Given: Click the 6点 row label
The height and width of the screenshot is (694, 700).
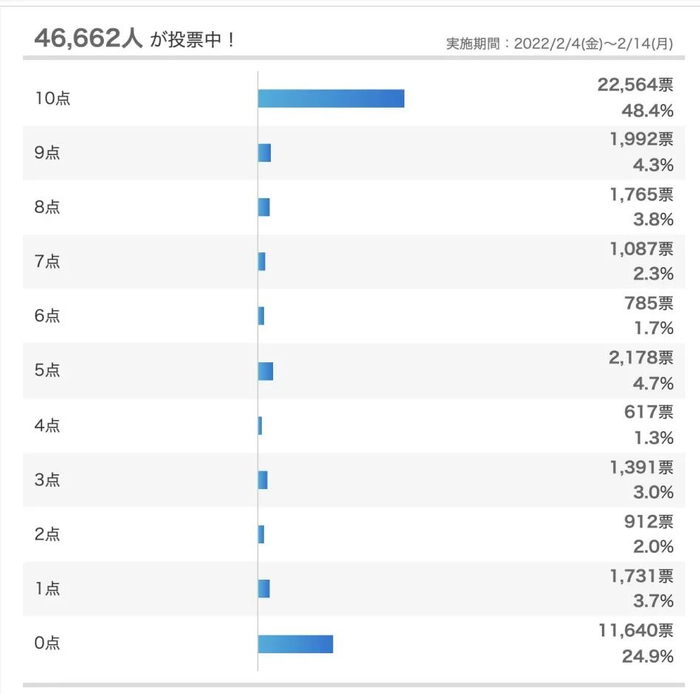Looking at the screenshot, I should click(x=47, y=316).
